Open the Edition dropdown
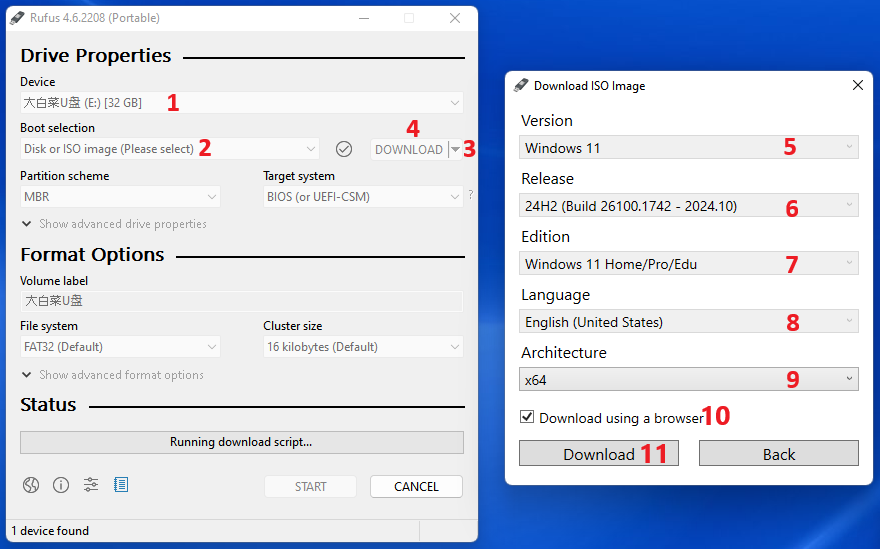Screen dimensions: 880x549 coord(689,263)
